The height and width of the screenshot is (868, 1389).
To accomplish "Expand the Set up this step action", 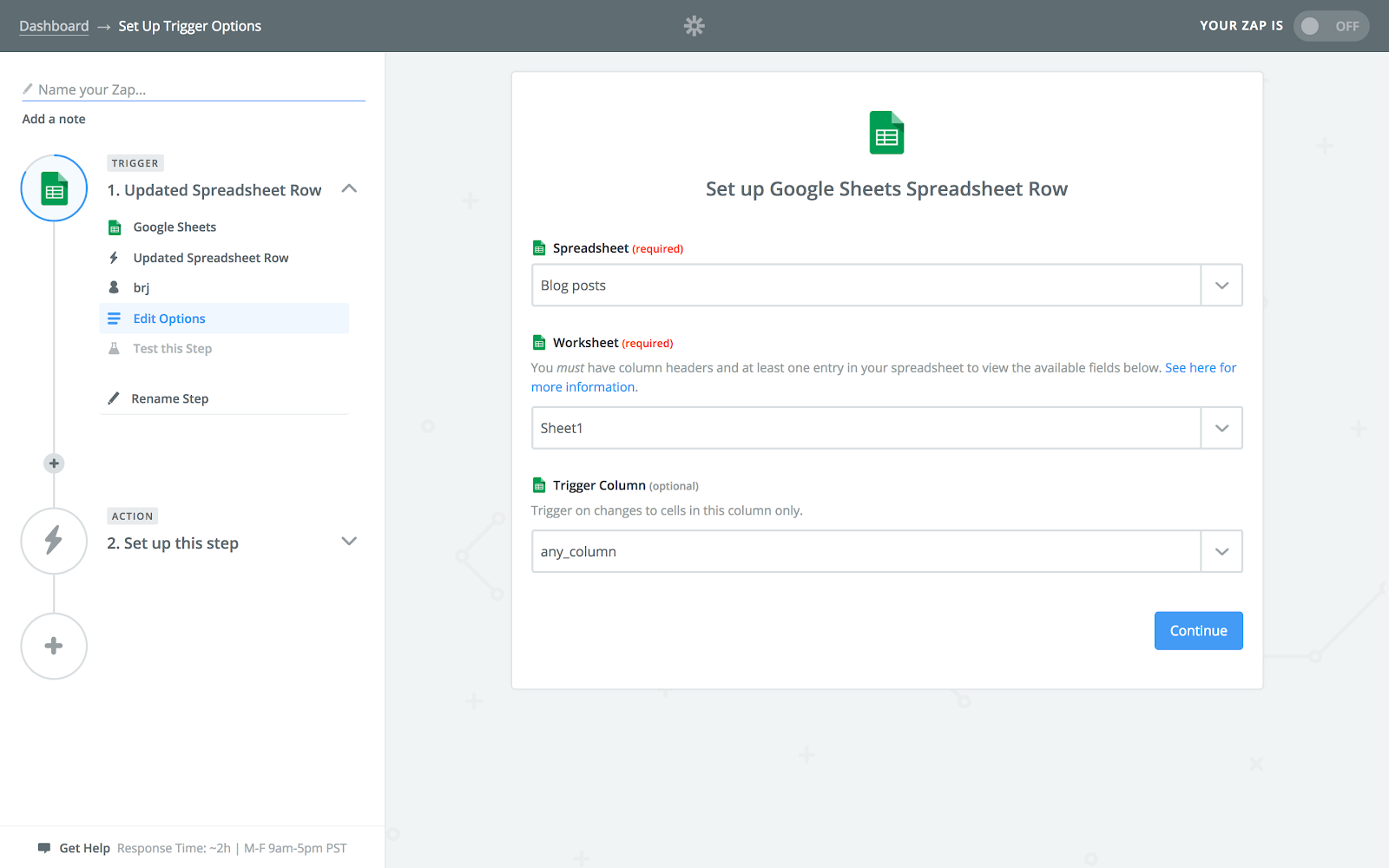I will coord(349,541).
